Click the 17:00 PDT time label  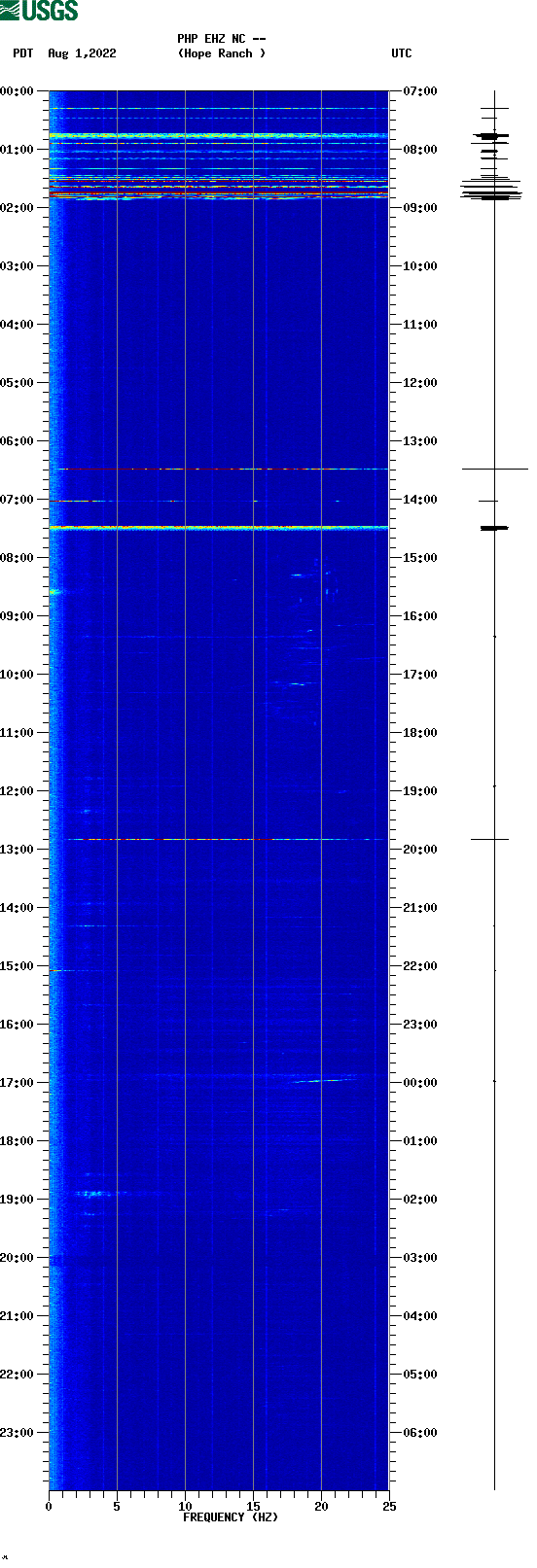point(18,1083)
